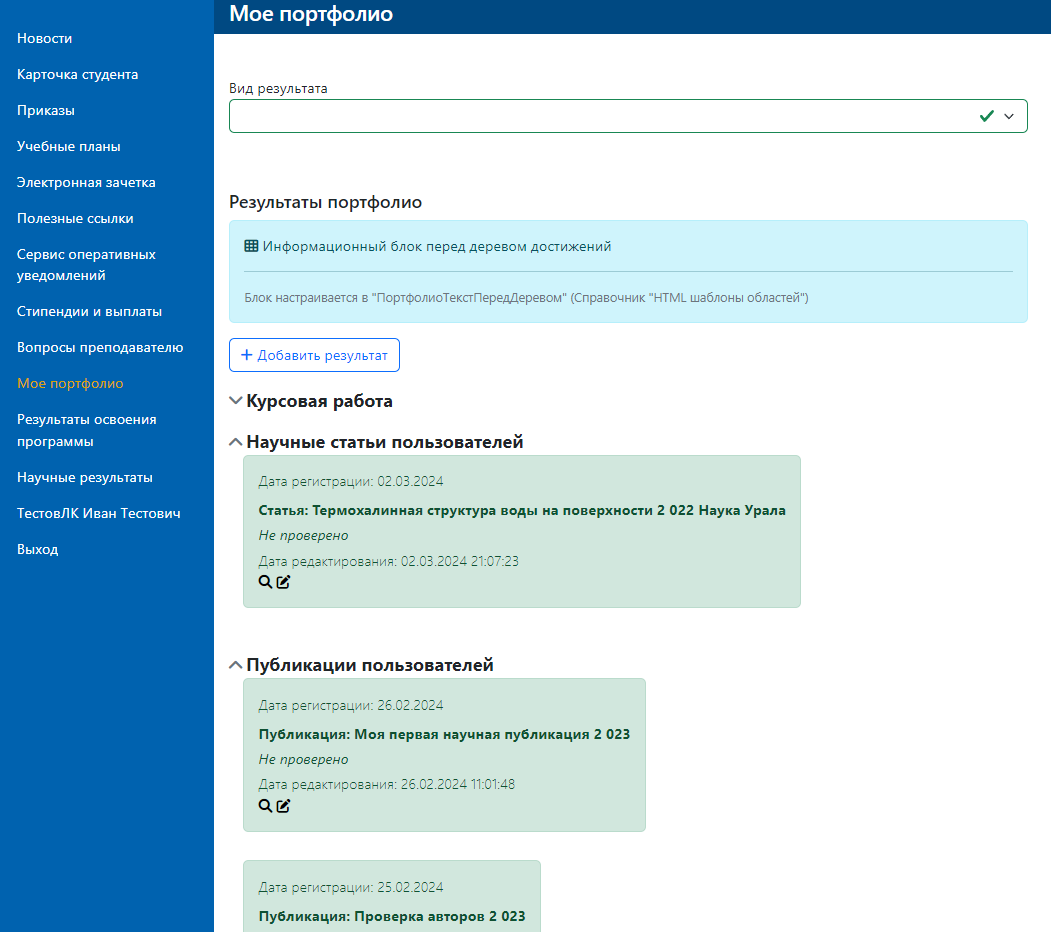View details of Моя первая научная публикация
The height and width of the screenshot is (932, 1051).
[265, 806]
